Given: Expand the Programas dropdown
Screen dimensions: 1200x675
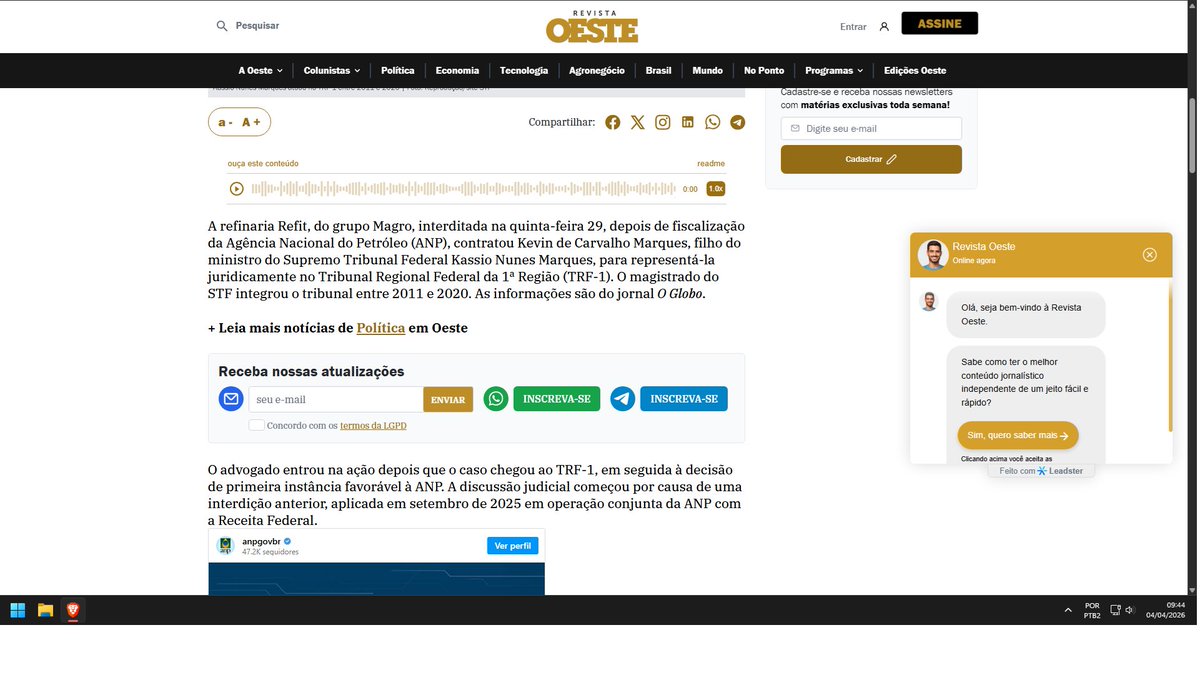Looking at the screenshot, I should [834, 70].
